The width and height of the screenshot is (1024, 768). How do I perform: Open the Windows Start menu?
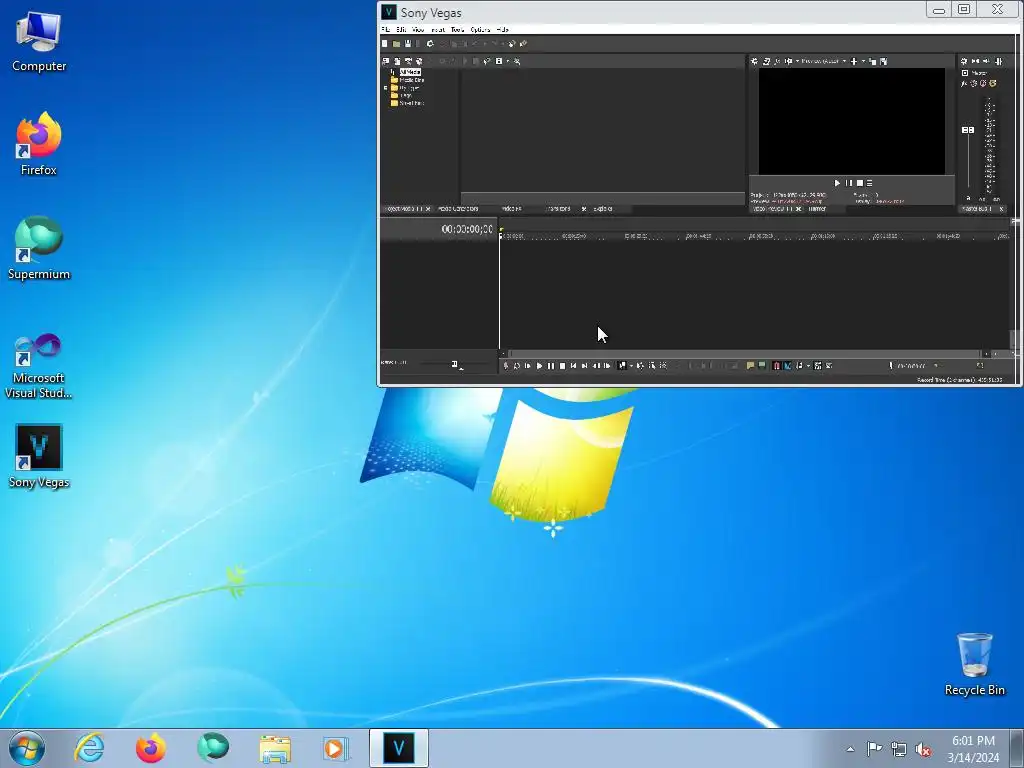coord(27,748)
